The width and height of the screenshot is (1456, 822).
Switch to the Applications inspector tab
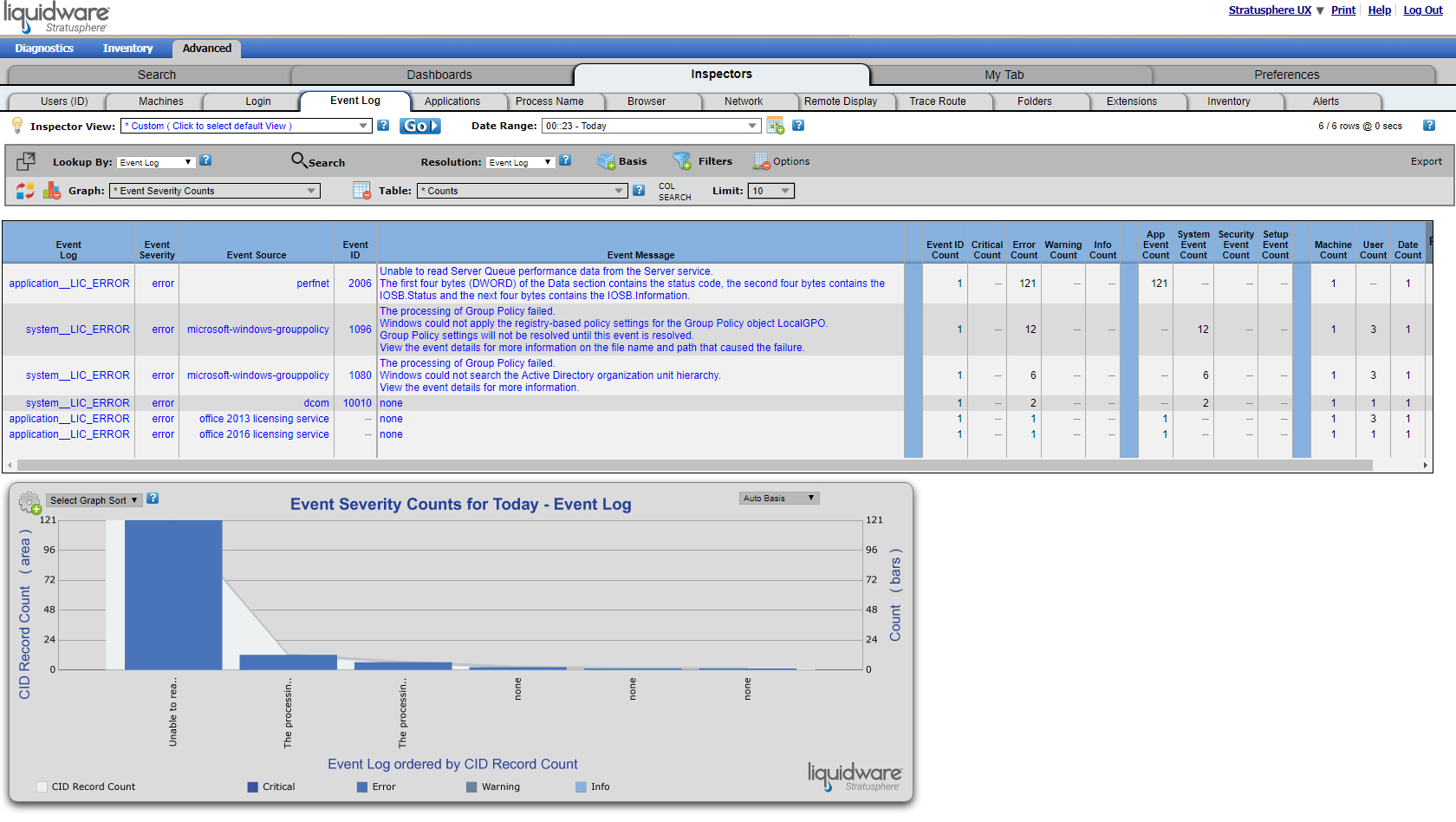452,101
